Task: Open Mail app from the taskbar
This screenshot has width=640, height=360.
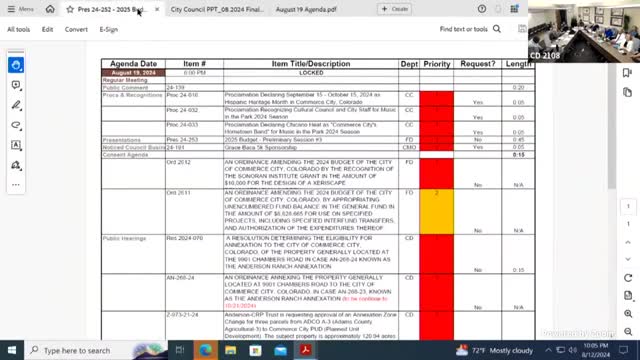Action: pos(281,350)
